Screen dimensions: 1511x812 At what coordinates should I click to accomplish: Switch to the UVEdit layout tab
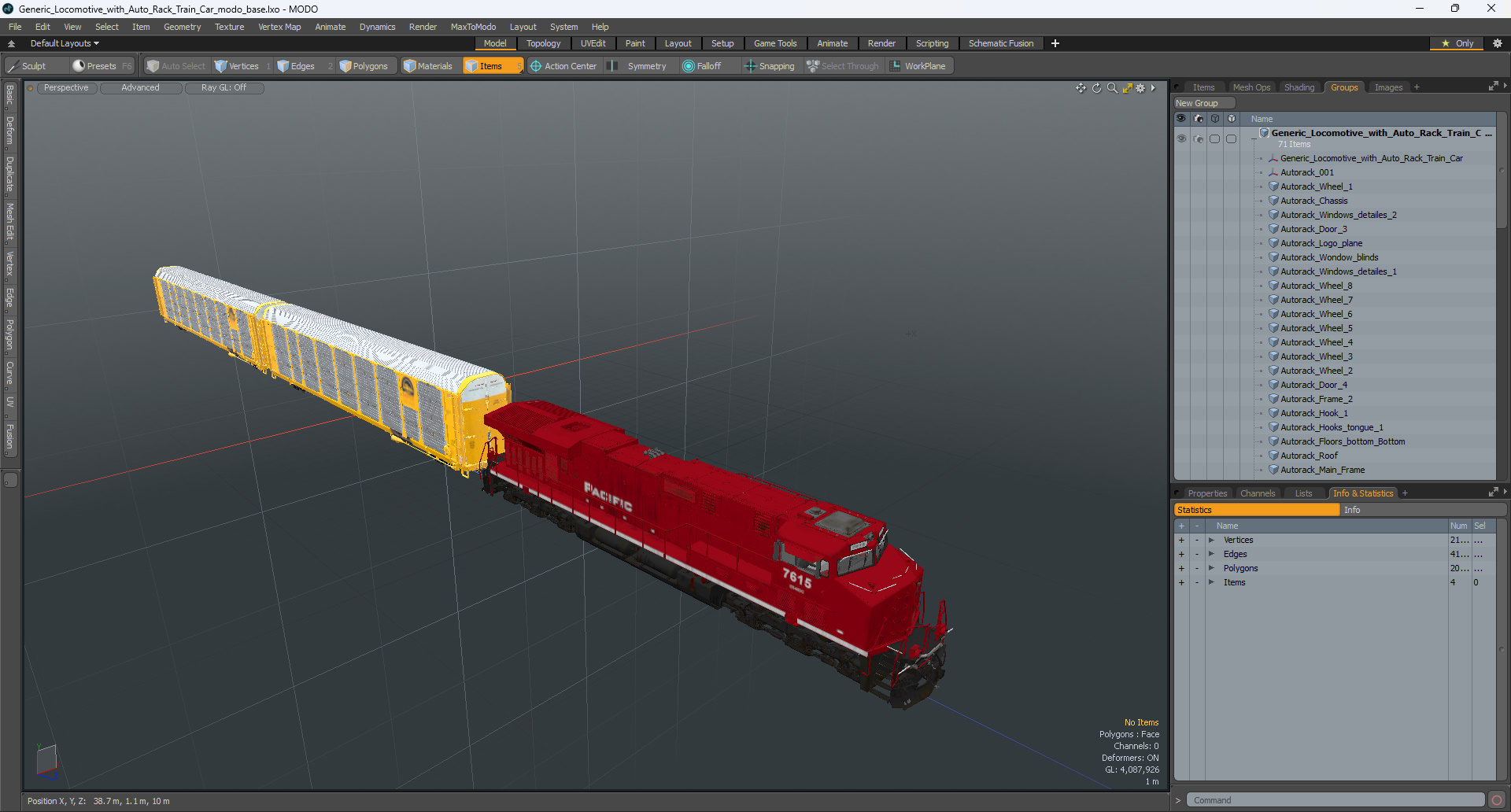593,43
